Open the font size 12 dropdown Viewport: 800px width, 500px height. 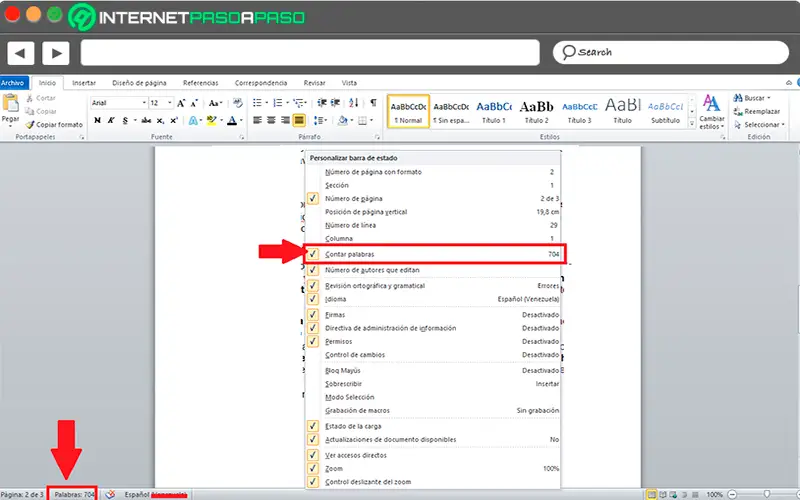tap(169, 103)
